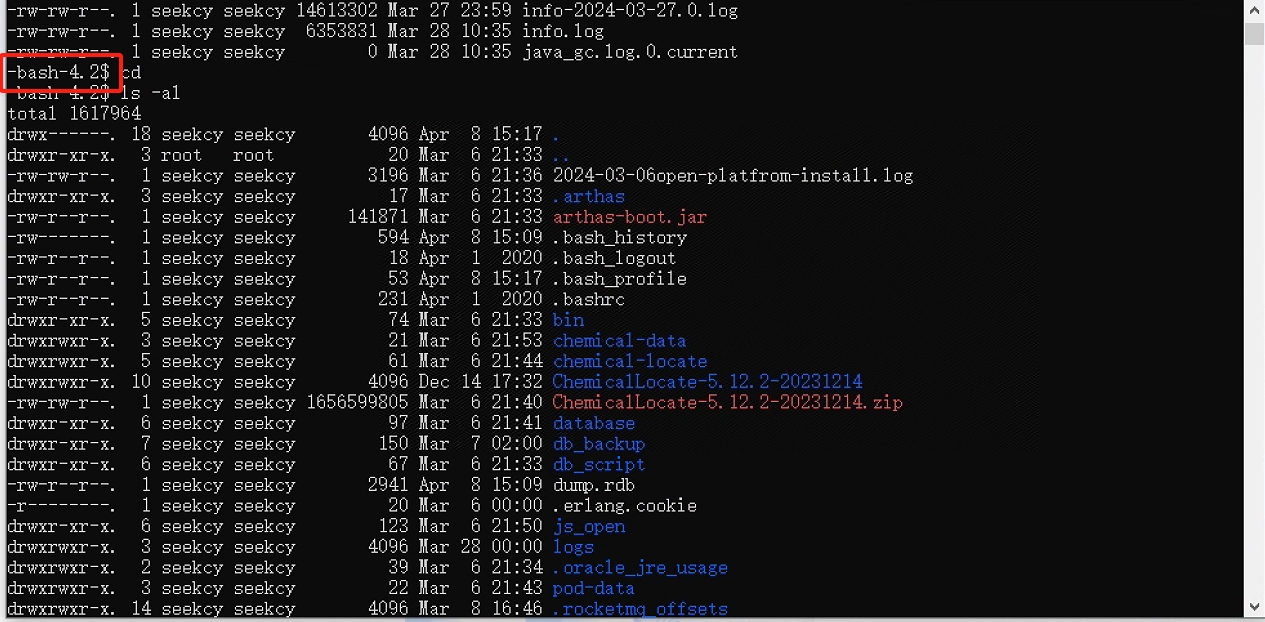This screenshot has height=622, width=1265.
Task: Click the db_backup directory entry
Action: point(598,444)
